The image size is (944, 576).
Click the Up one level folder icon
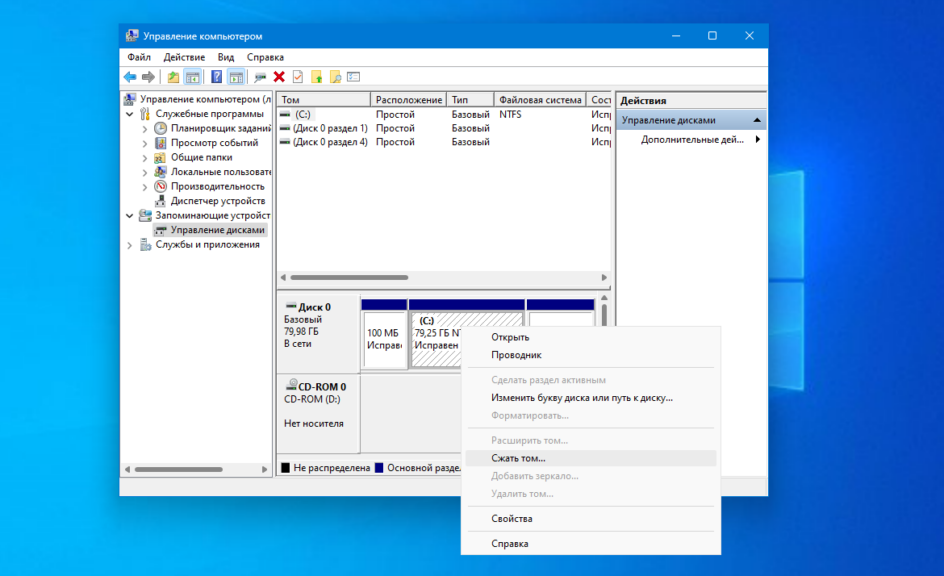[173, 77]
